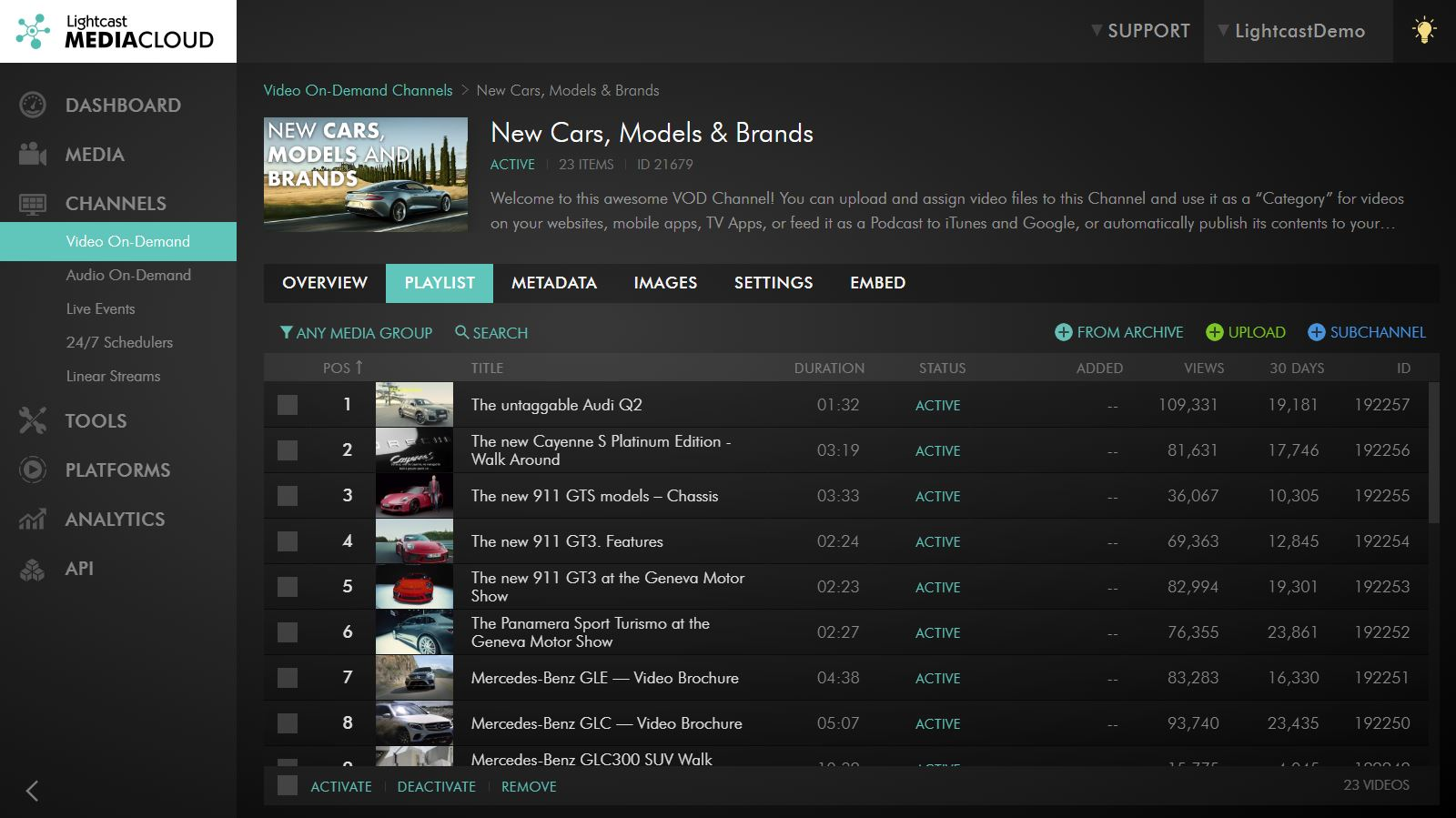Open the Settings tab
The image size is (1456, 818).
(x=773, y=283)
